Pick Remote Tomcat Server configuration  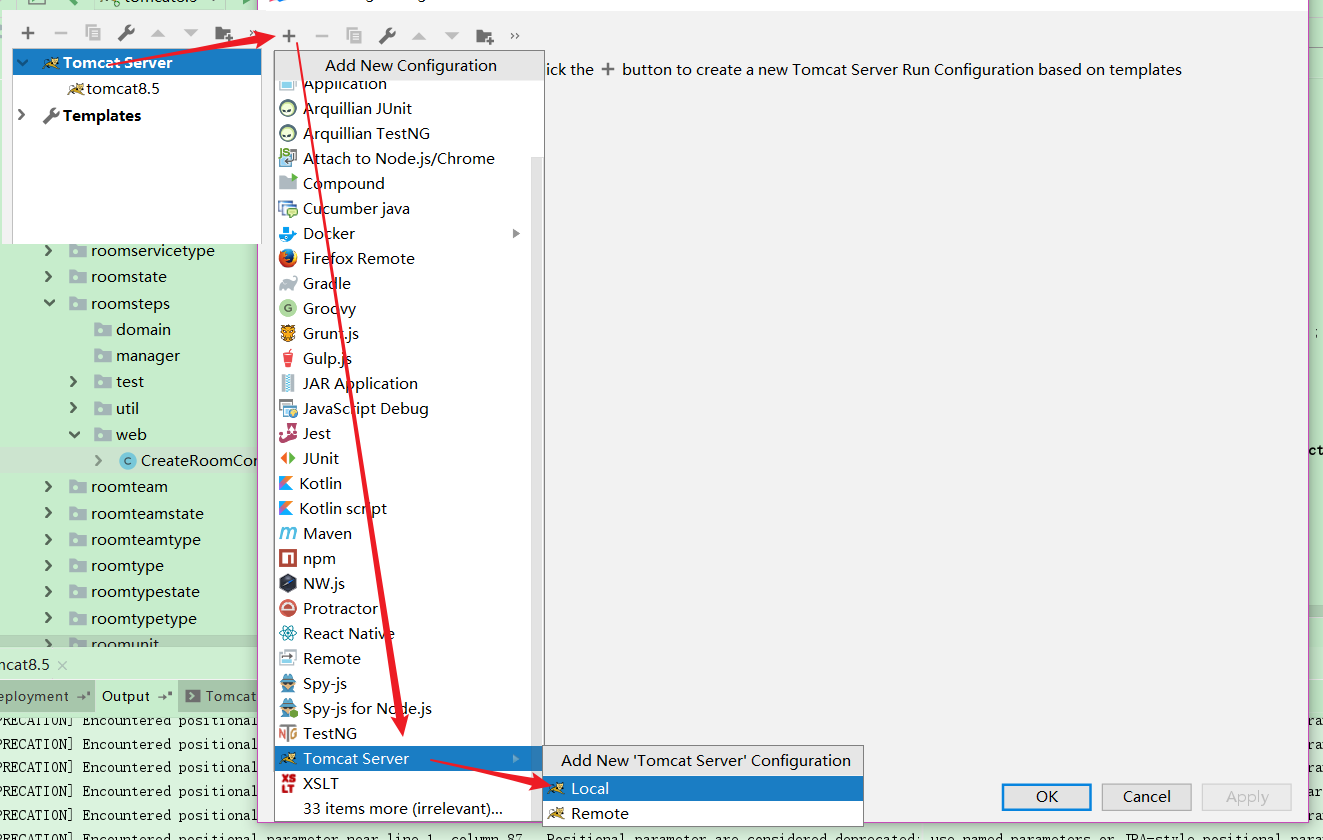coord(702,813)
